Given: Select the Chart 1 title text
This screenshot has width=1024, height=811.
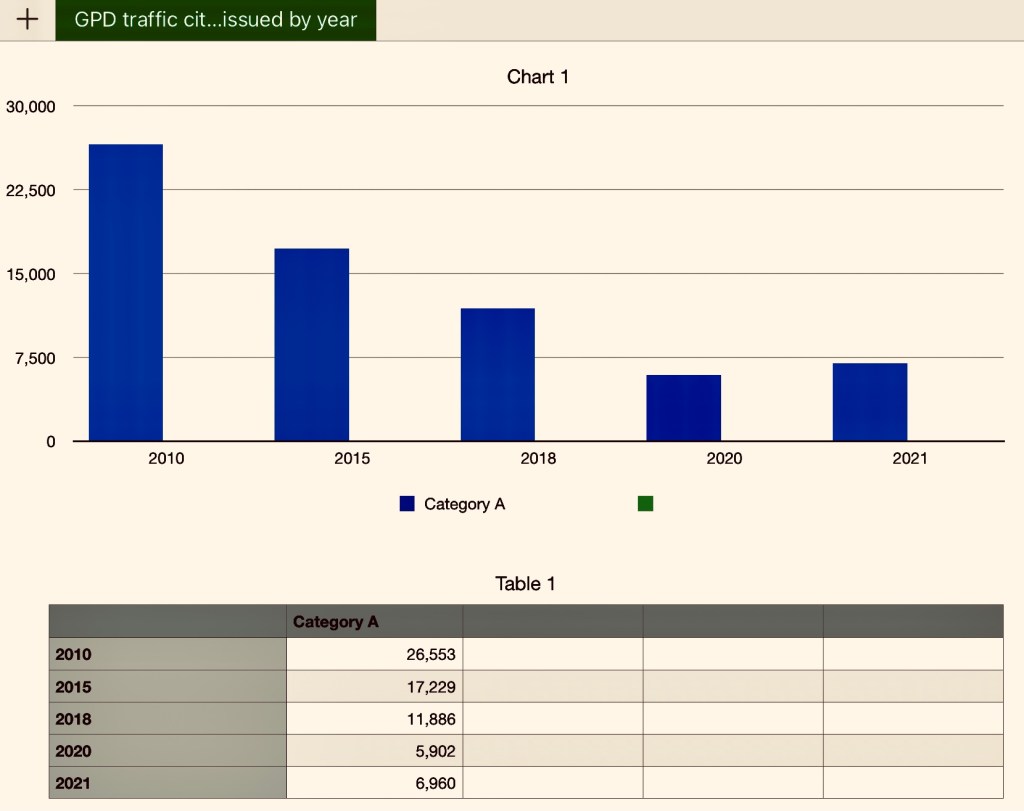Looking at the screenshot, I should point(537,77).
